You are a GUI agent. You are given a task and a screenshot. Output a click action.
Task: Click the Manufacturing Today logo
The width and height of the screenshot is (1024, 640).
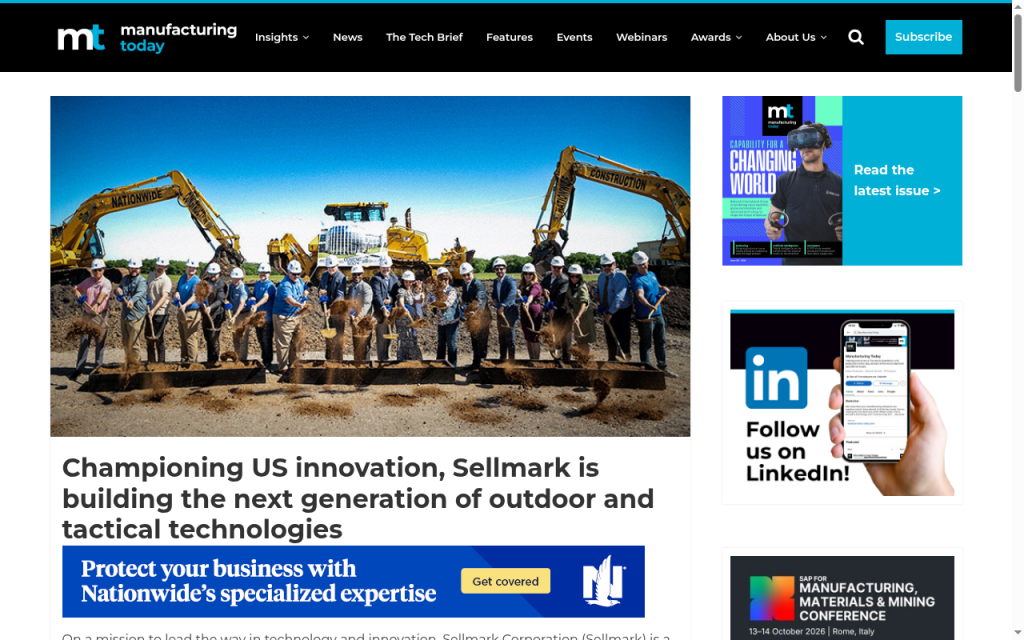tap(147, 37)
